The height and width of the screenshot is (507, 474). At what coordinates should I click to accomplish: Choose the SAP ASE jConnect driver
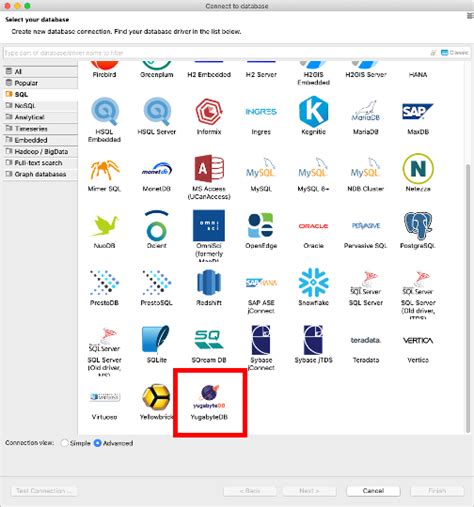pyautogui.click(x=261, y=295)
